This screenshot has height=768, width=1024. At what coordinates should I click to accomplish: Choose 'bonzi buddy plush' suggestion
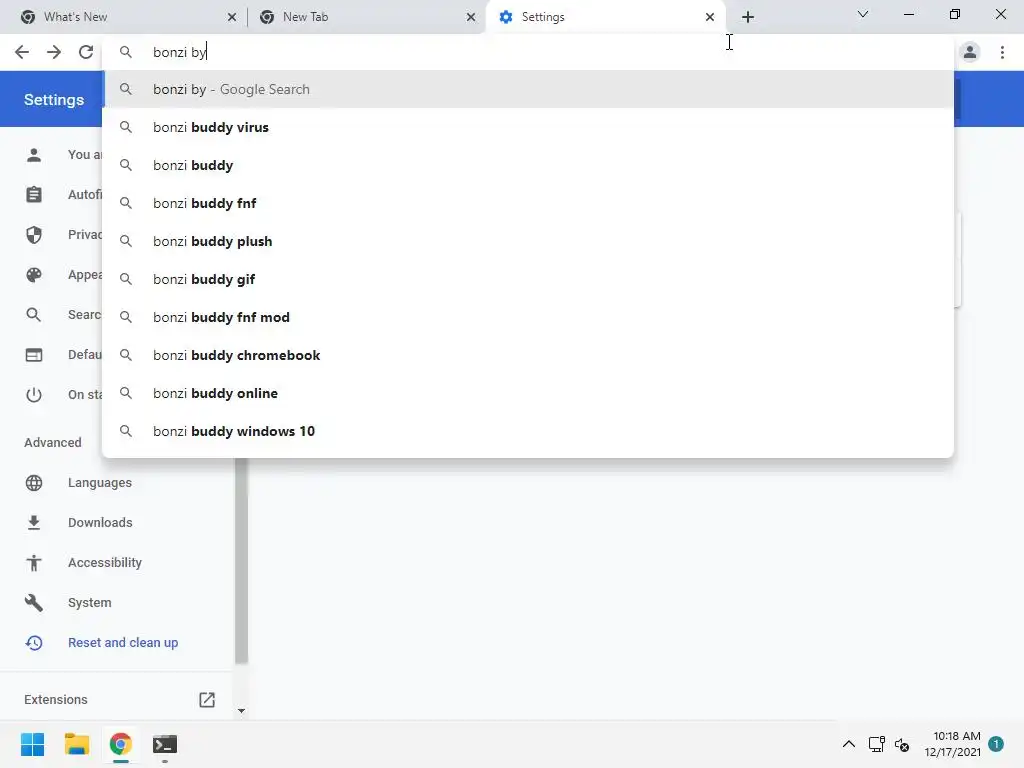click(527, 241)
